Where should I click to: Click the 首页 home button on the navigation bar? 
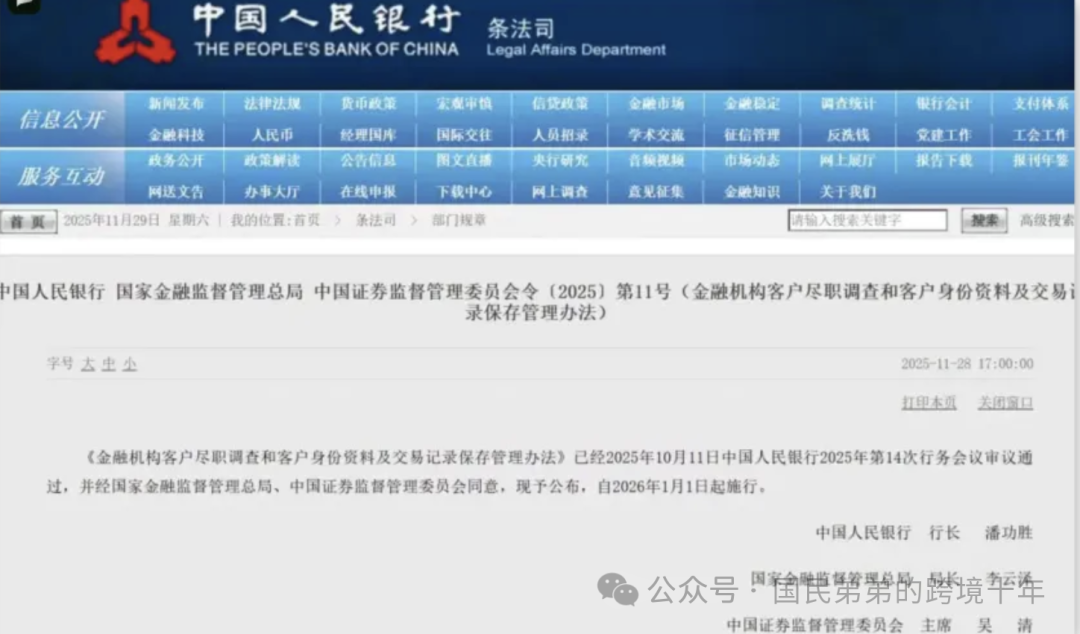tap(28, 222)
